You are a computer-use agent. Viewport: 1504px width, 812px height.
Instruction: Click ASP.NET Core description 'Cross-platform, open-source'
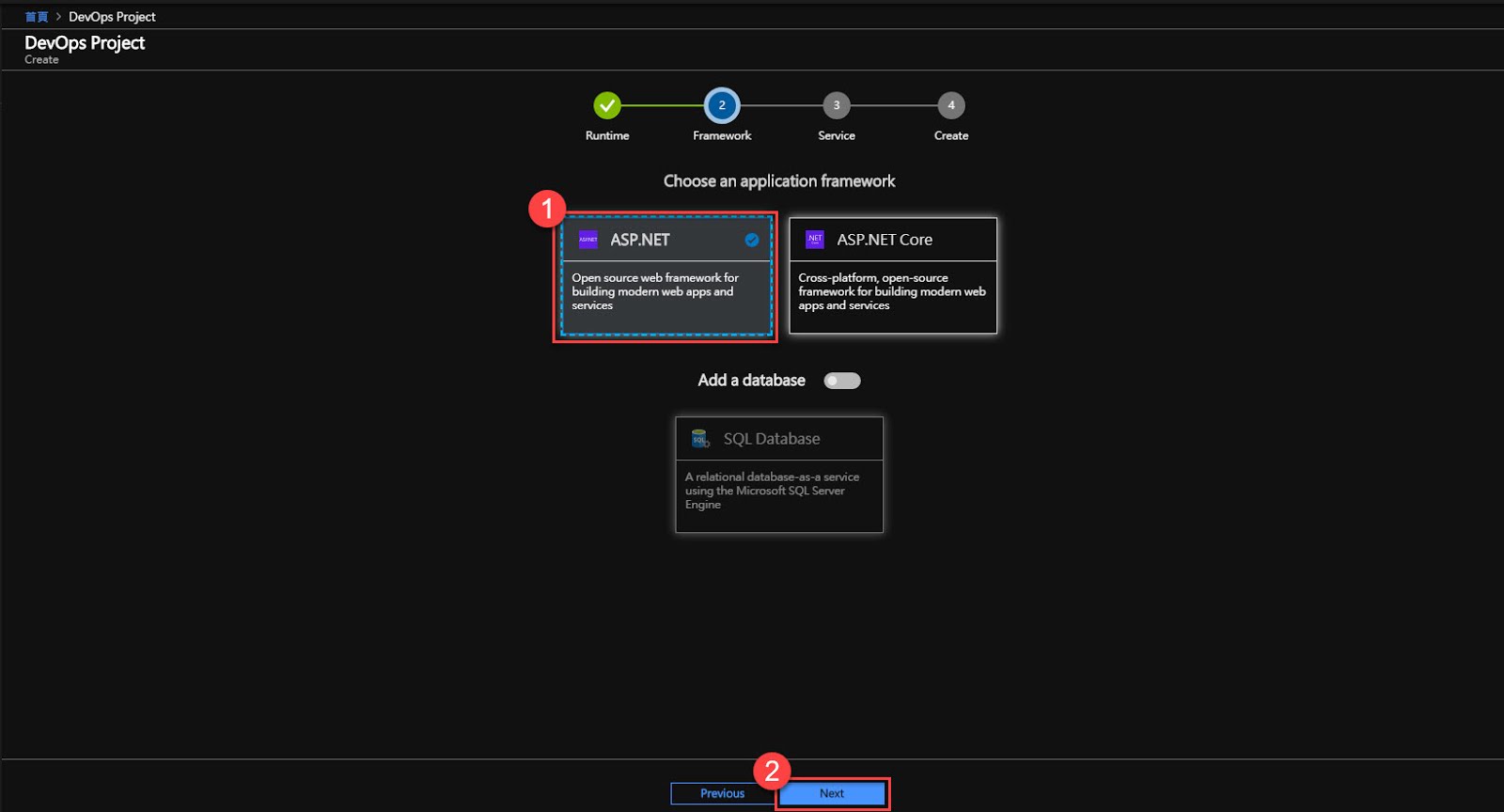tap(892, 291)
